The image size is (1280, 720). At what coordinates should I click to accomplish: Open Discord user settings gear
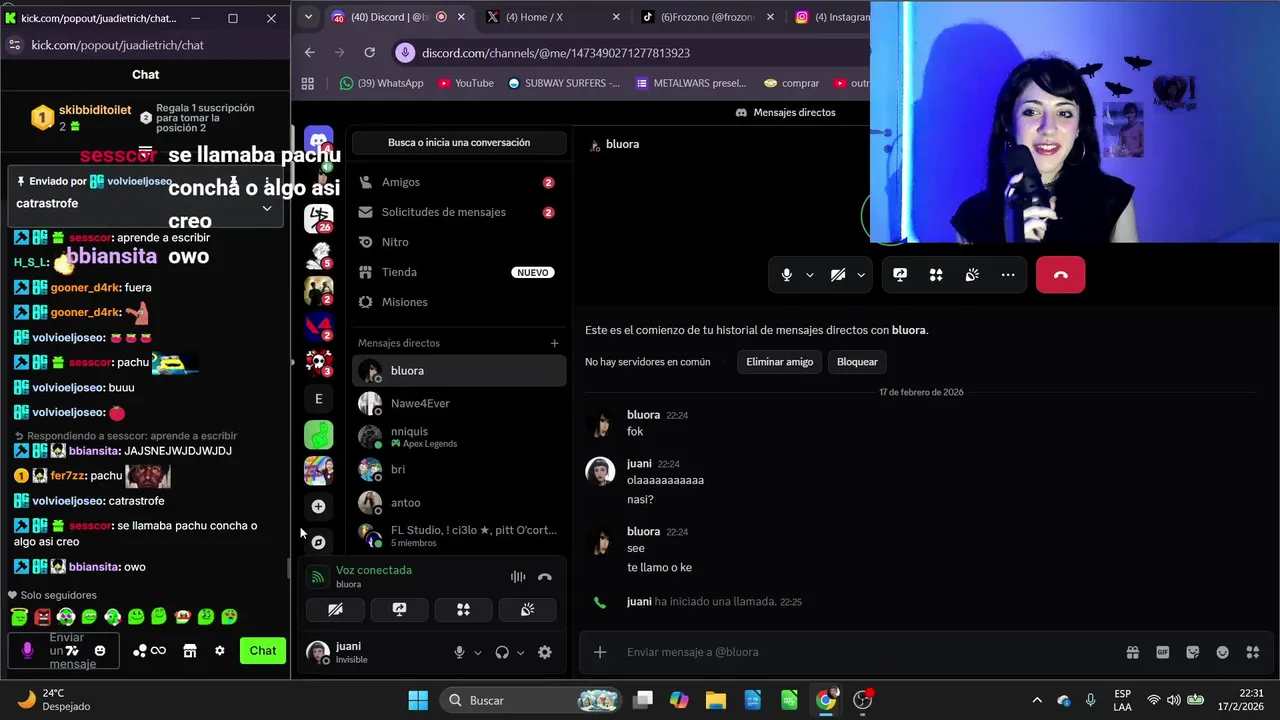pos(545,652)
